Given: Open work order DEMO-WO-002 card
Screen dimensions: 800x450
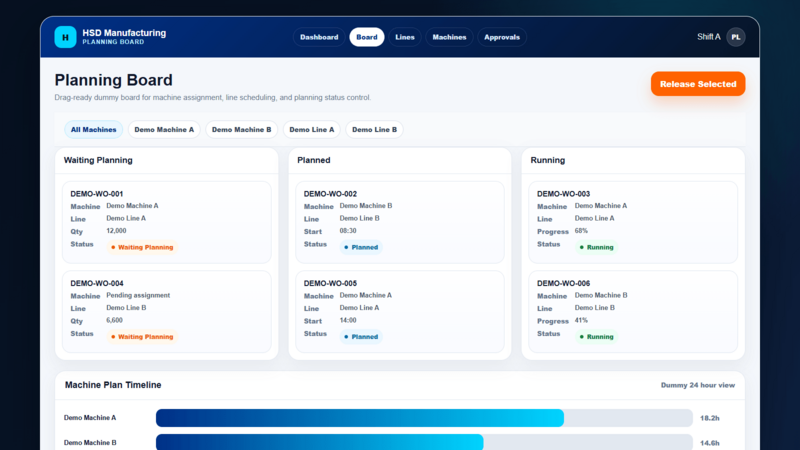Looking at the screenshot, I should click(400, 222).
